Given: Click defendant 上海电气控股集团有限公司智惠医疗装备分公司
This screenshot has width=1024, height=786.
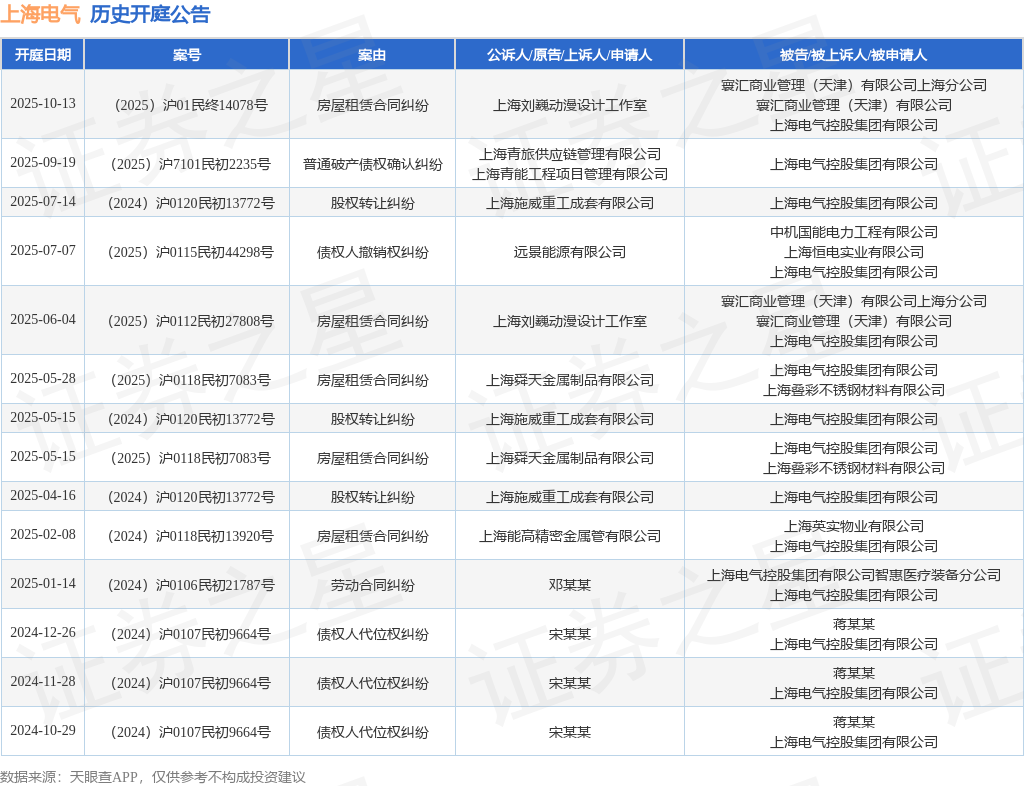Looking at the screenshot, I should 854,575.
